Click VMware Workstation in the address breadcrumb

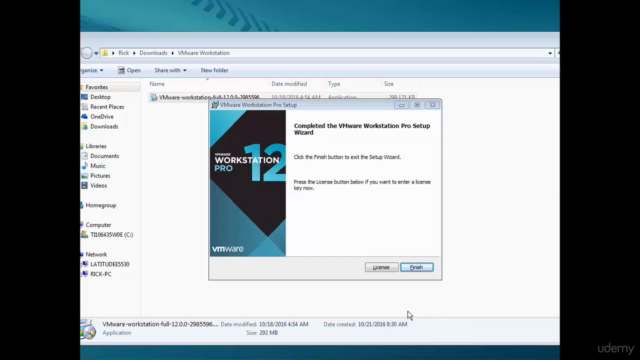coord(203,53)
